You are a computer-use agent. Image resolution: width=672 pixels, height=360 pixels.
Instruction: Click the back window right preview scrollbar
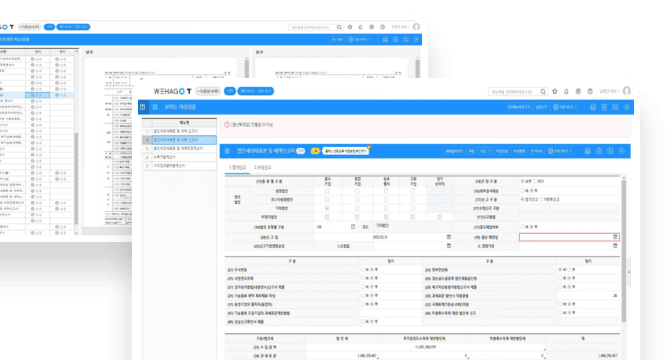click(x=417, y=68)
